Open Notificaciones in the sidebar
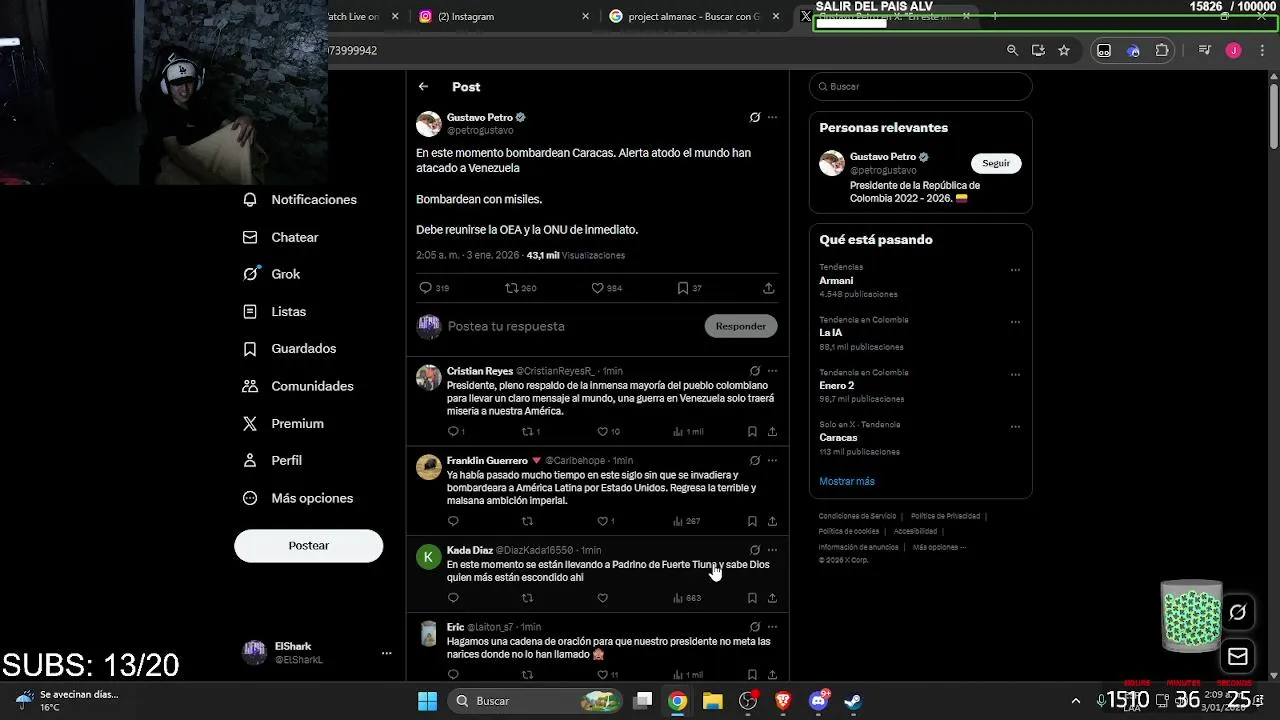Image resolution: width=1280 pixels, height=720 pixels. coord(300,200)
